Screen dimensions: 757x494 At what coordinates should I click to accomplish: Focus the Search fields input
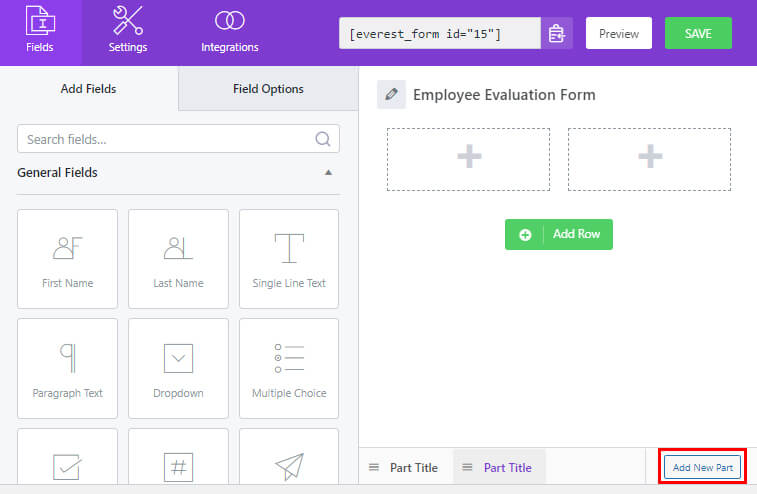(178, 139)
